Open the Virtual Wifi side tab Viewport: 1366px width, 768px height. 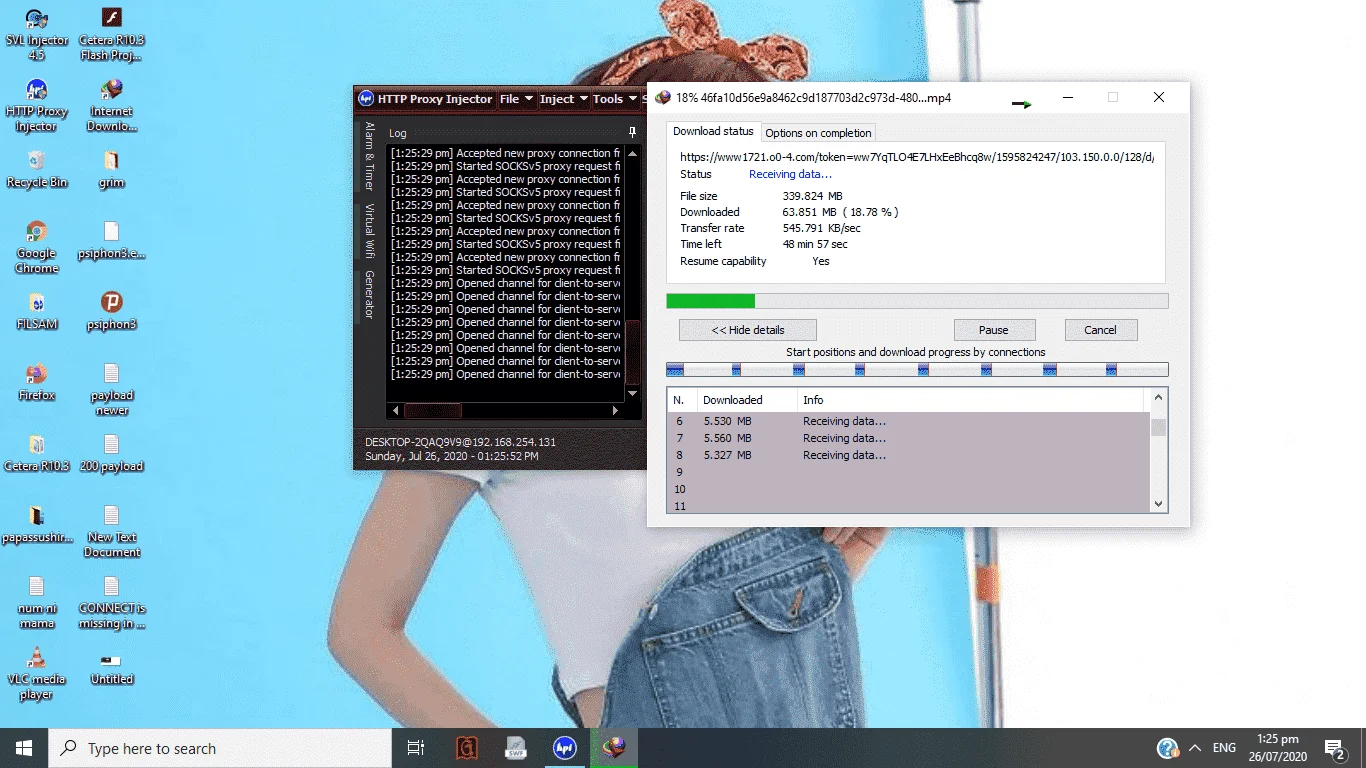point(369,231)
